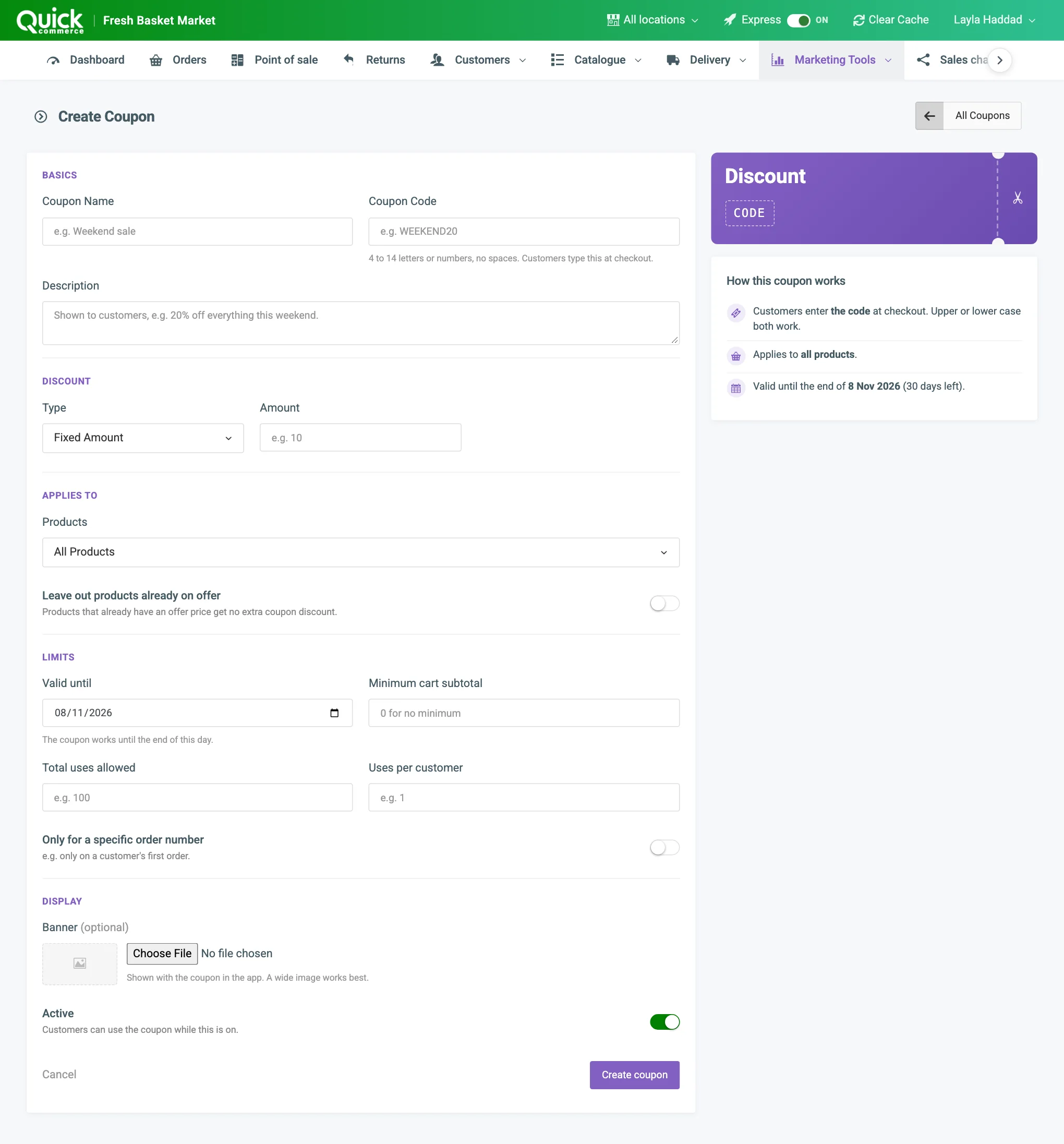Toggle the Express mode switch
This screenshot has height=1144, width=1064.
(799, 21)
